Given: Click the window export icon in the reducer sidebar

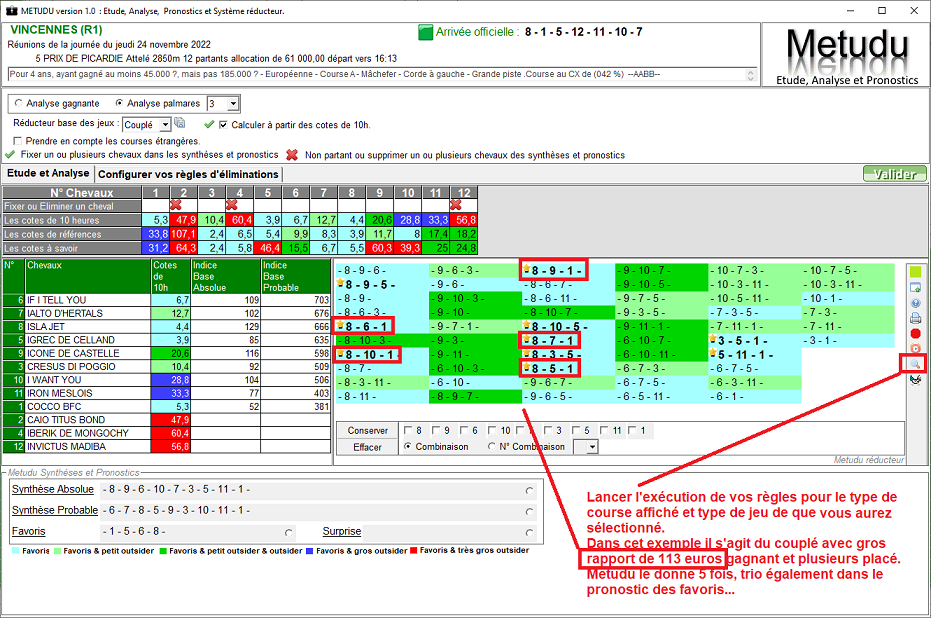Looking at the screenshot, I should [x=915, y=287].
